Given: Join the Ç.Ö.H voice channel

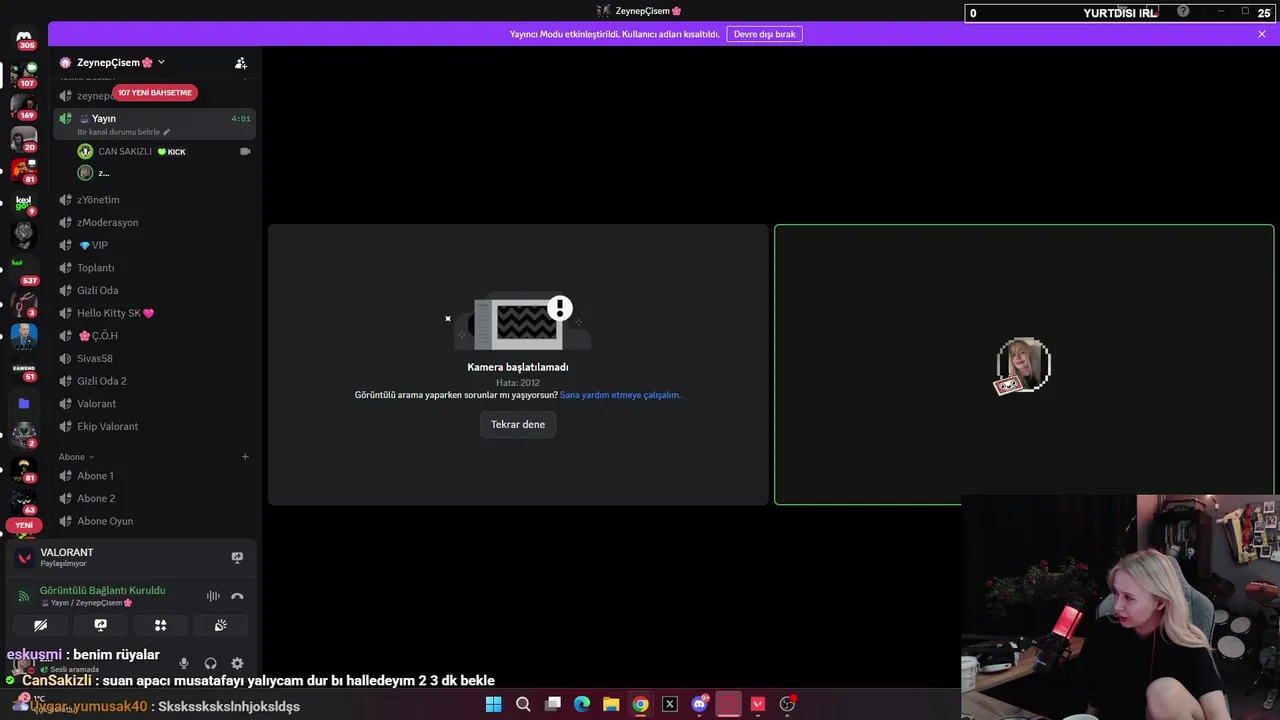Looking at the screenshot, I should tap(155, 336).
